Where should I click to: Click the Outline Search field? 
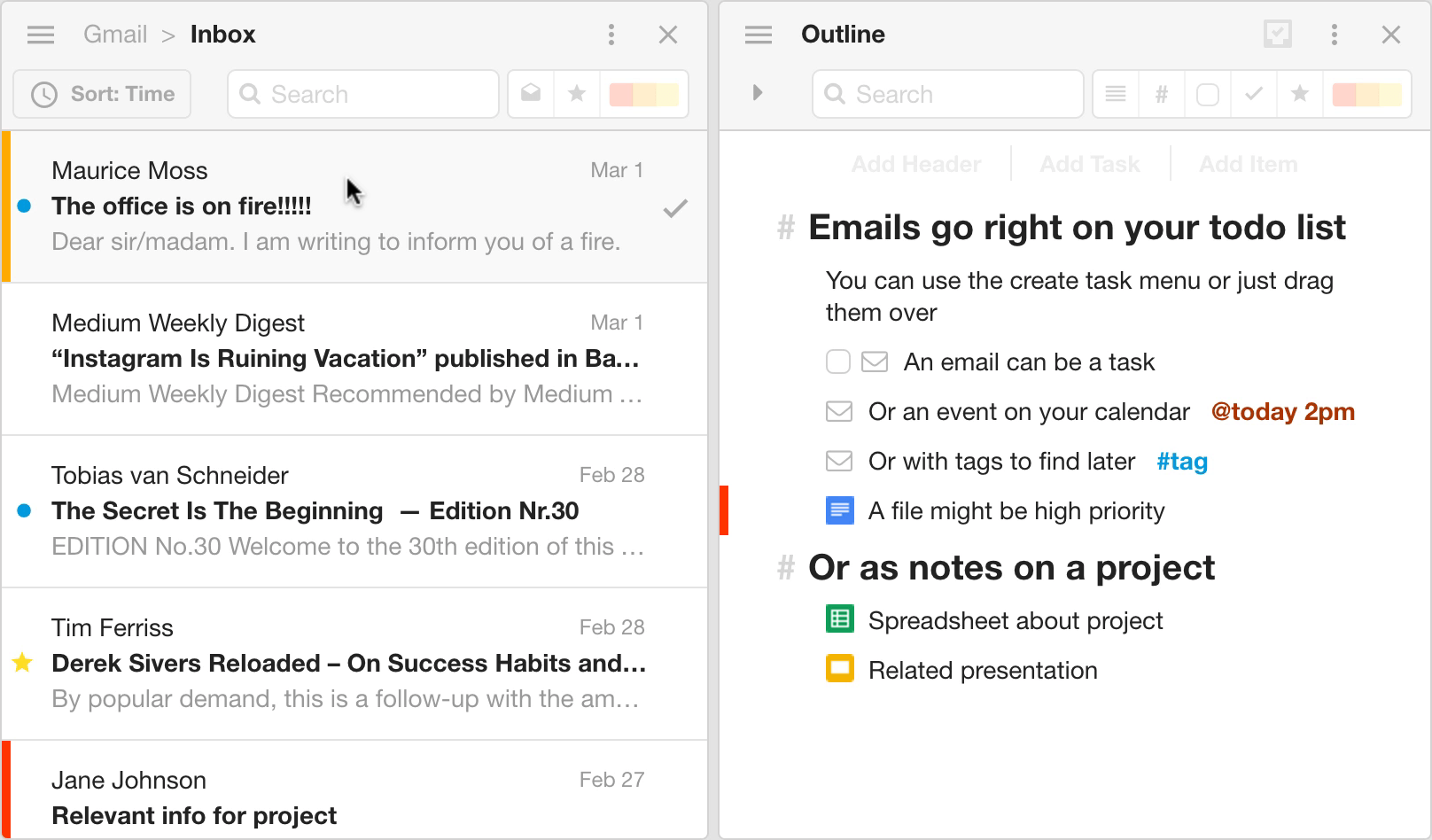948,94
